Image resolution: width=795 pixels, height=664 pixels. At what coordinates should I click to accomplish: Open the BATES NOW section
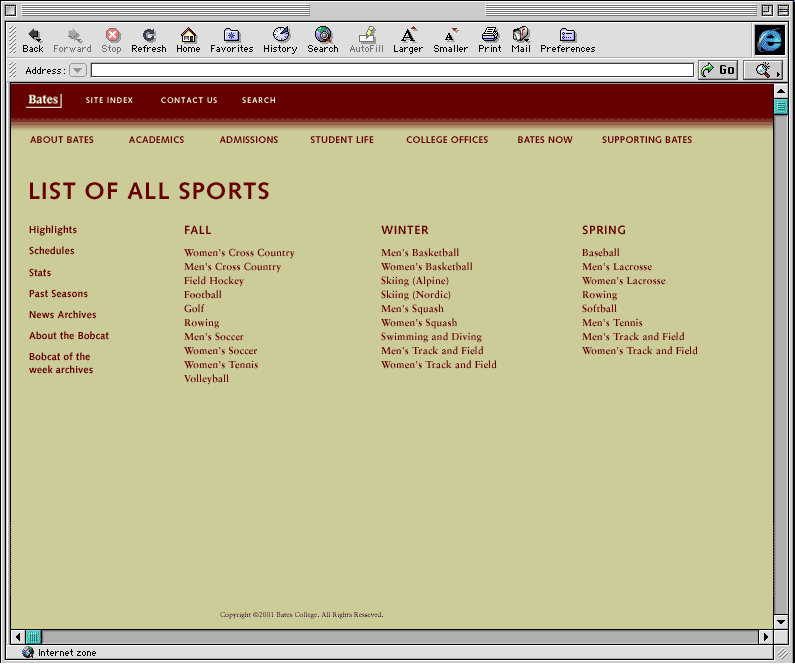(x=545, y=139)
